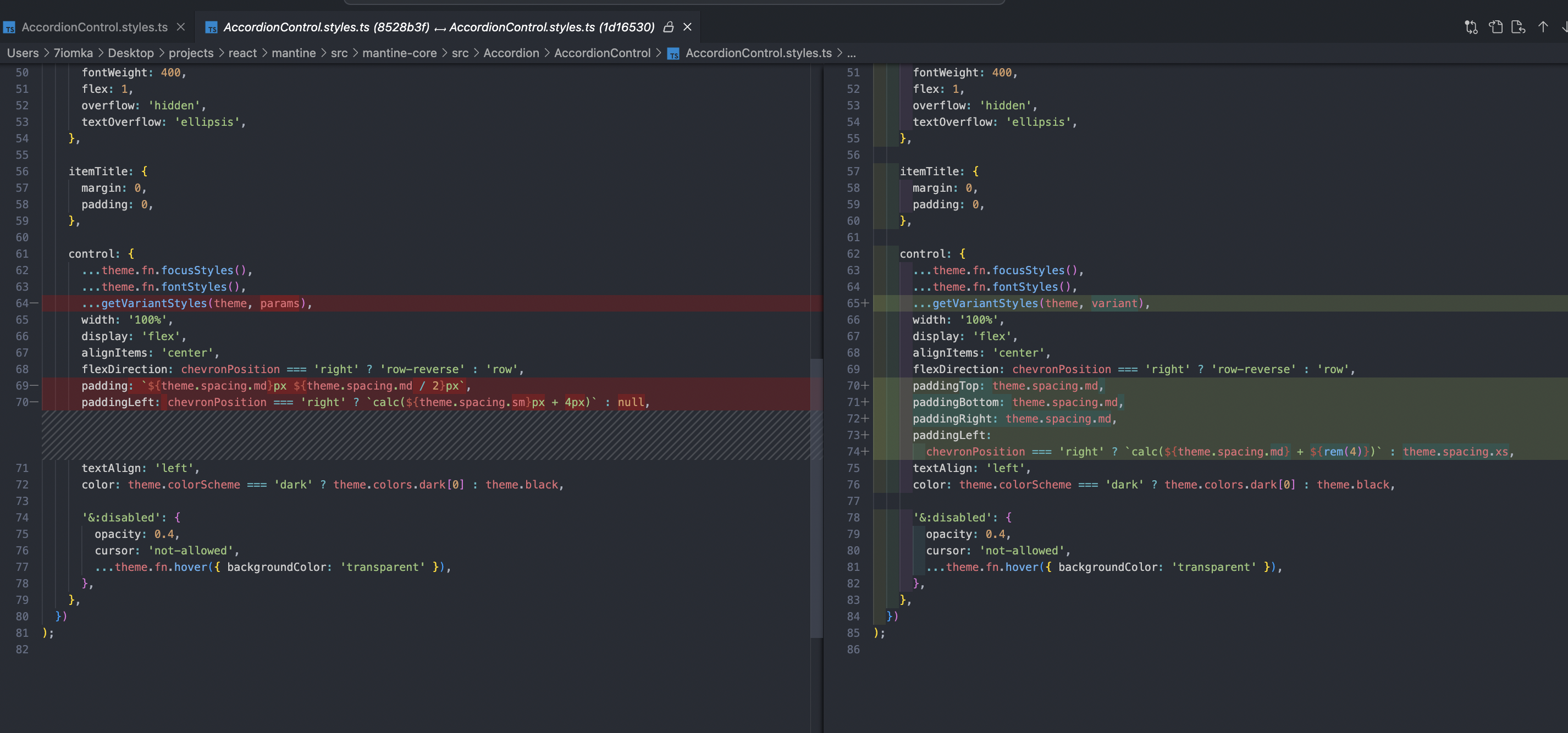Image resolution: width=1568 pixels, height=733 pixels.
Task: Click 'focusStyles()' in the left pane
Action: (x=203, y=270)
